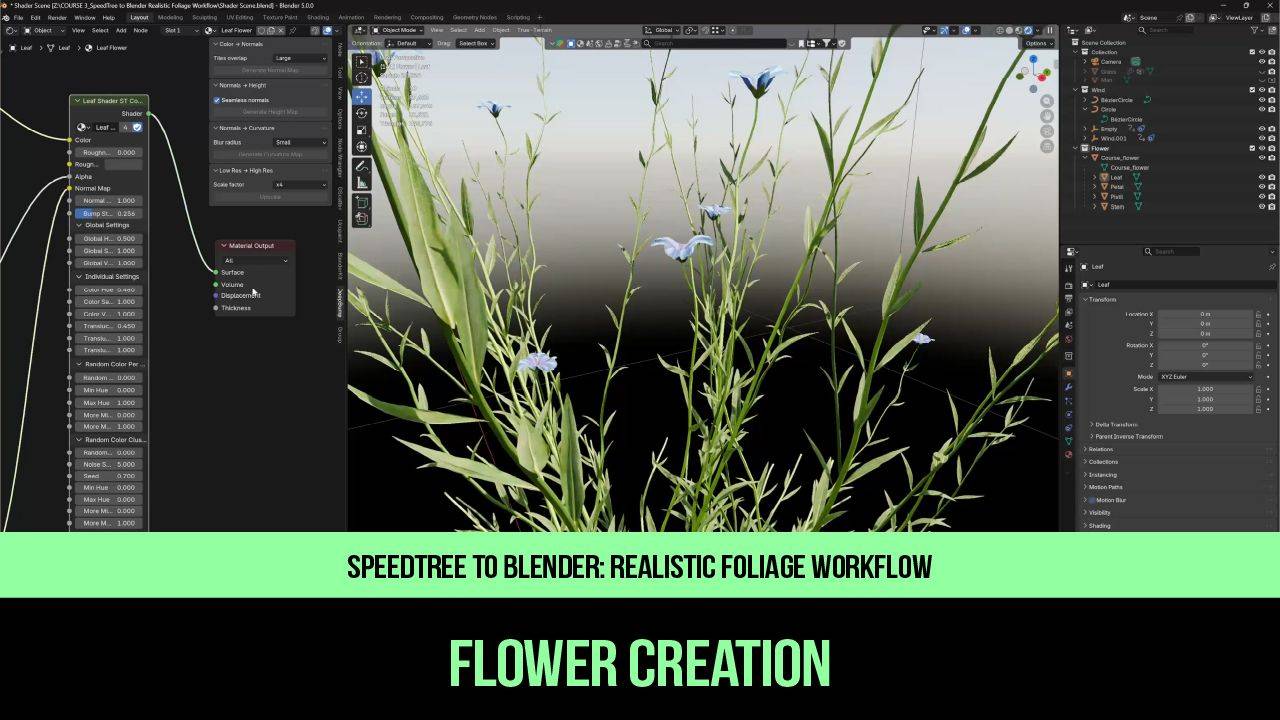Activate the Scale tool icon
This screenshot has width=1280, height=720.
pyautogui.click(x=361, y=130)
